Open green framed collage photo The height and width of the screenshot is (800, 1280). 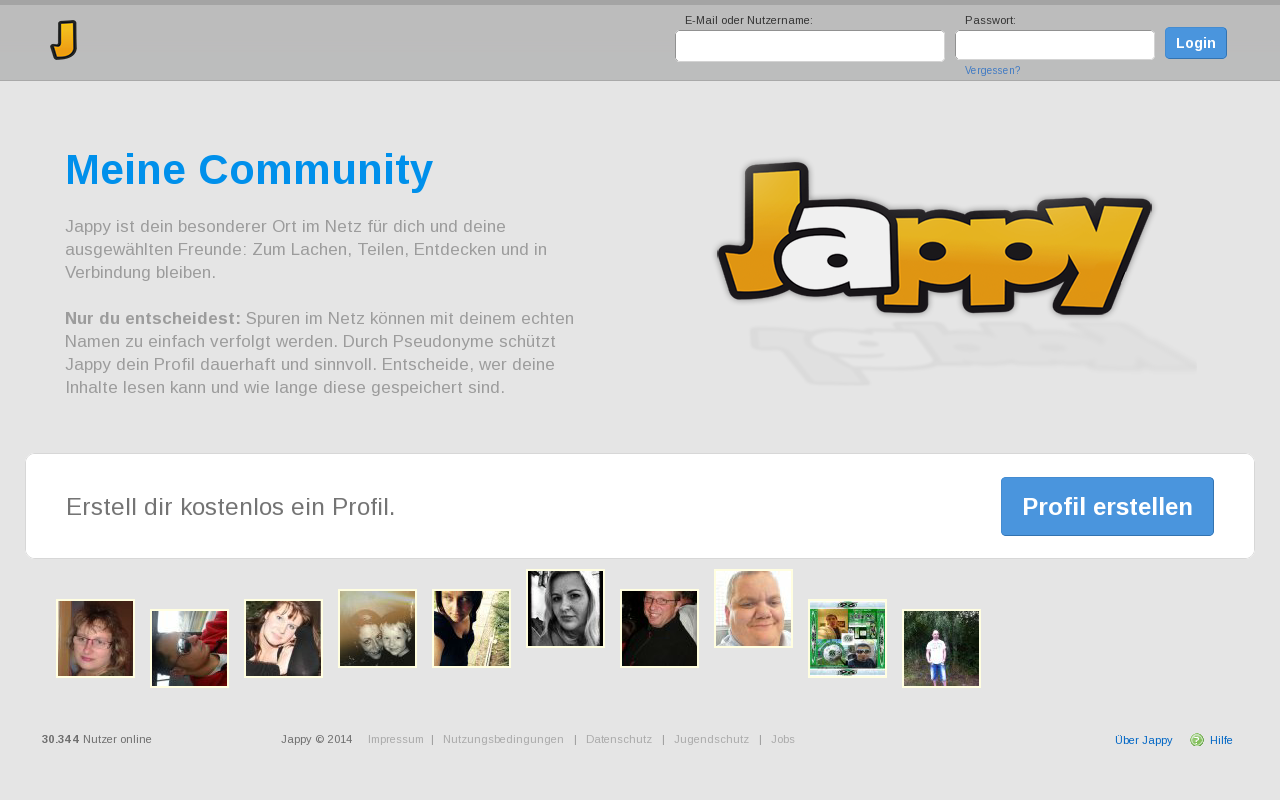point(848,639)
